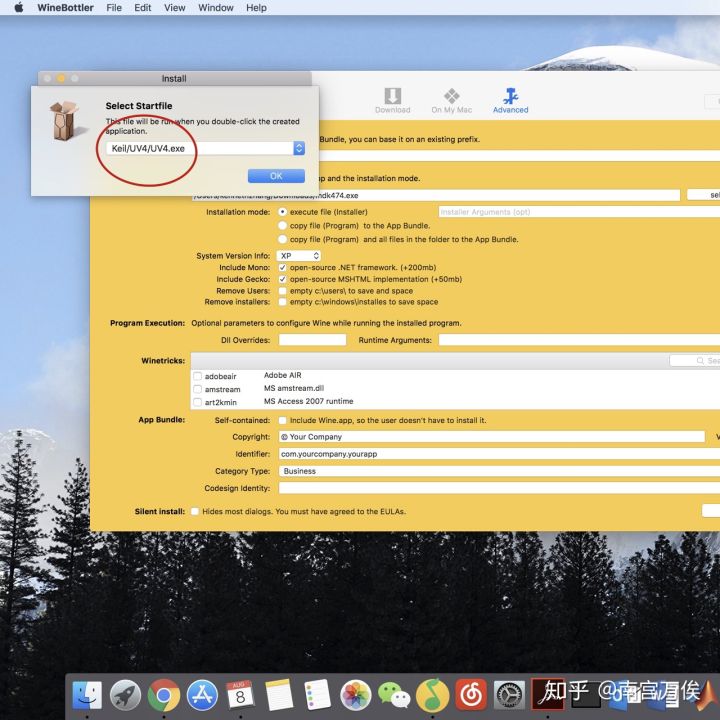Enable the Remove Users checkbox
The width and height of the screenshot is (720, 720).
[x=282, y=291]
